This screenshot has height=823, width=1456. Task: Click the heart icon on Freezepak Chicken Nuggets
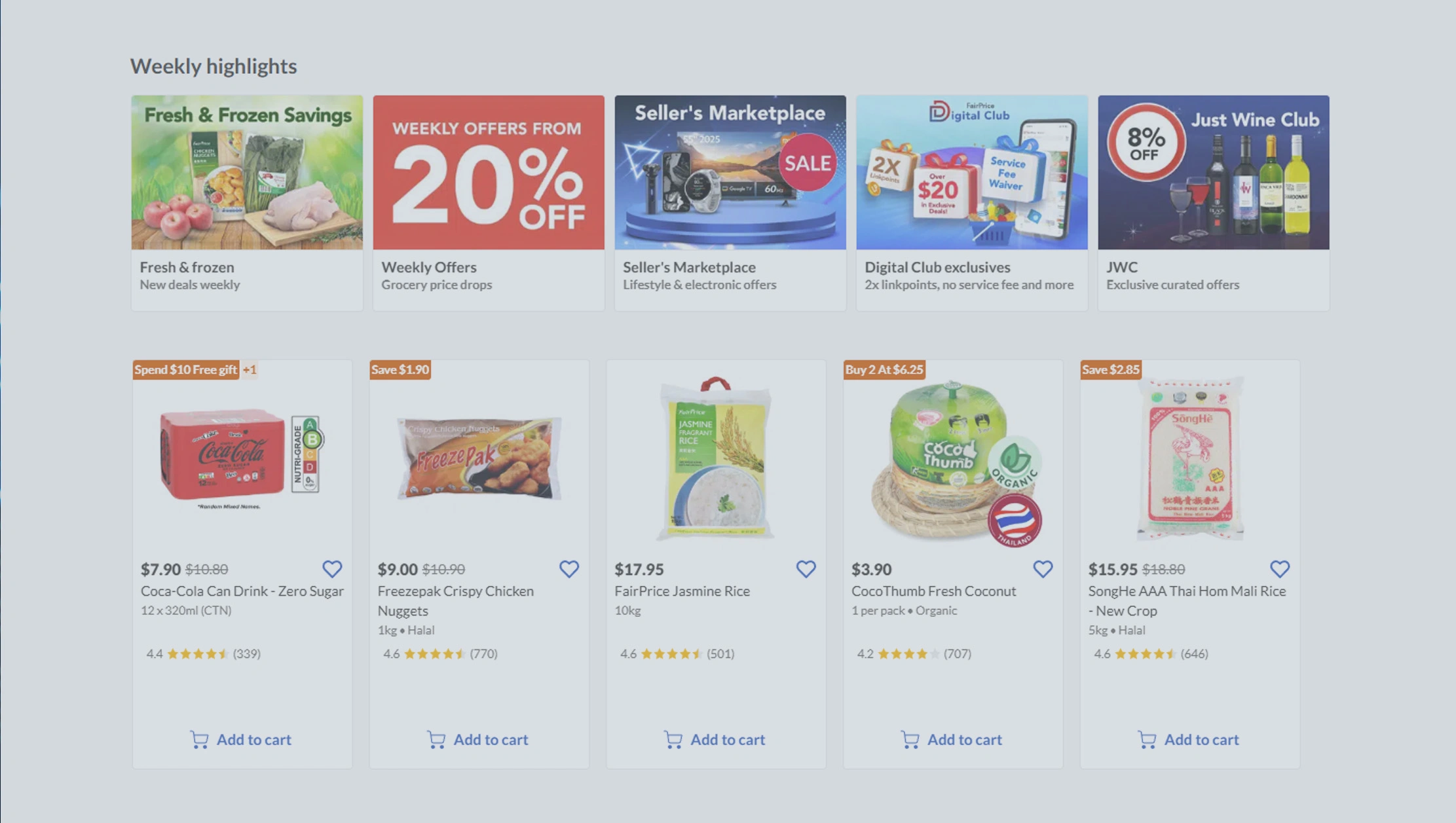(x=569, y=568)
